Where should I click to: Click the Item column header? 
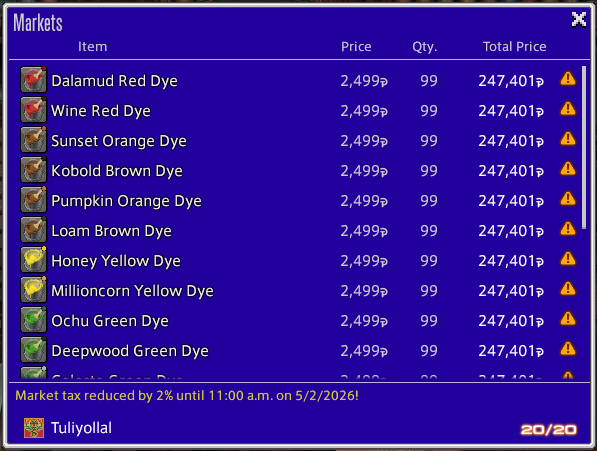pyautogui.click(x=93, y=46)
